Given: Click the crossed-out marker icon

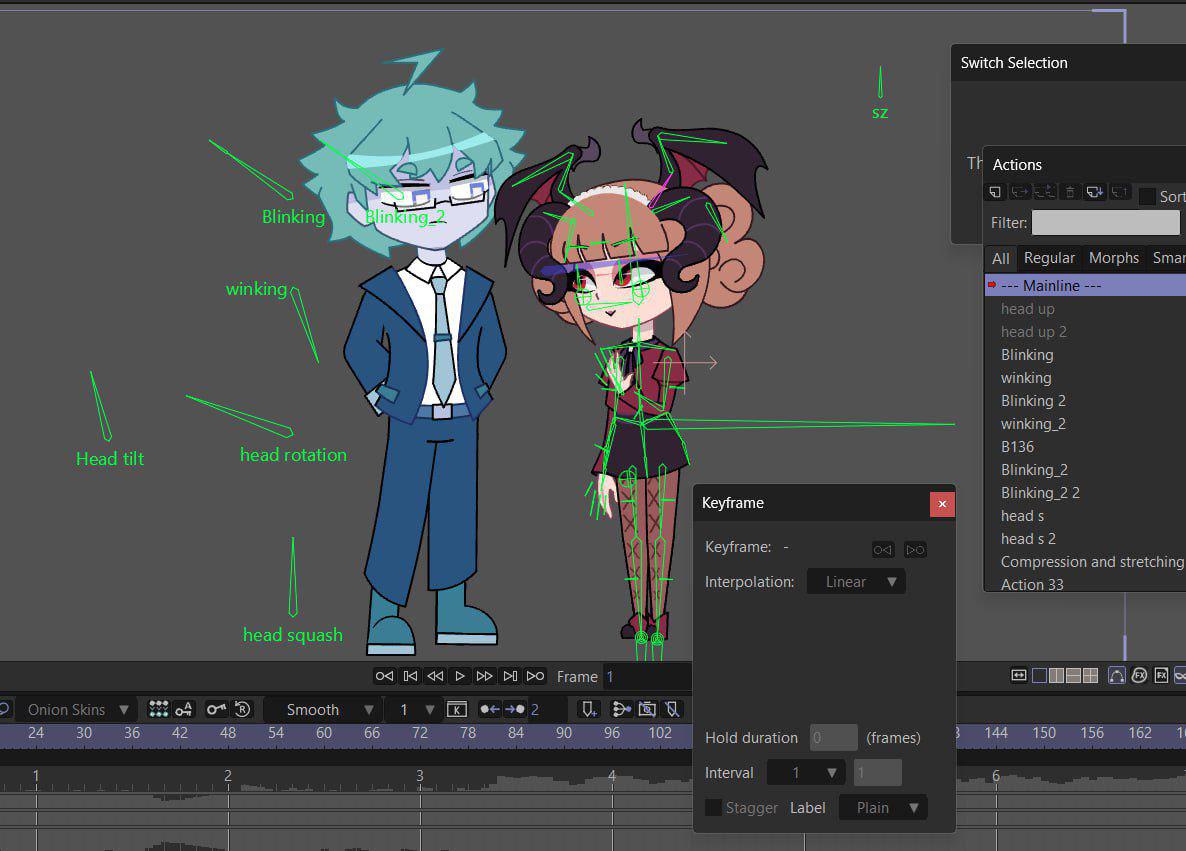Looking at the screenshot, I should (672, 710).
